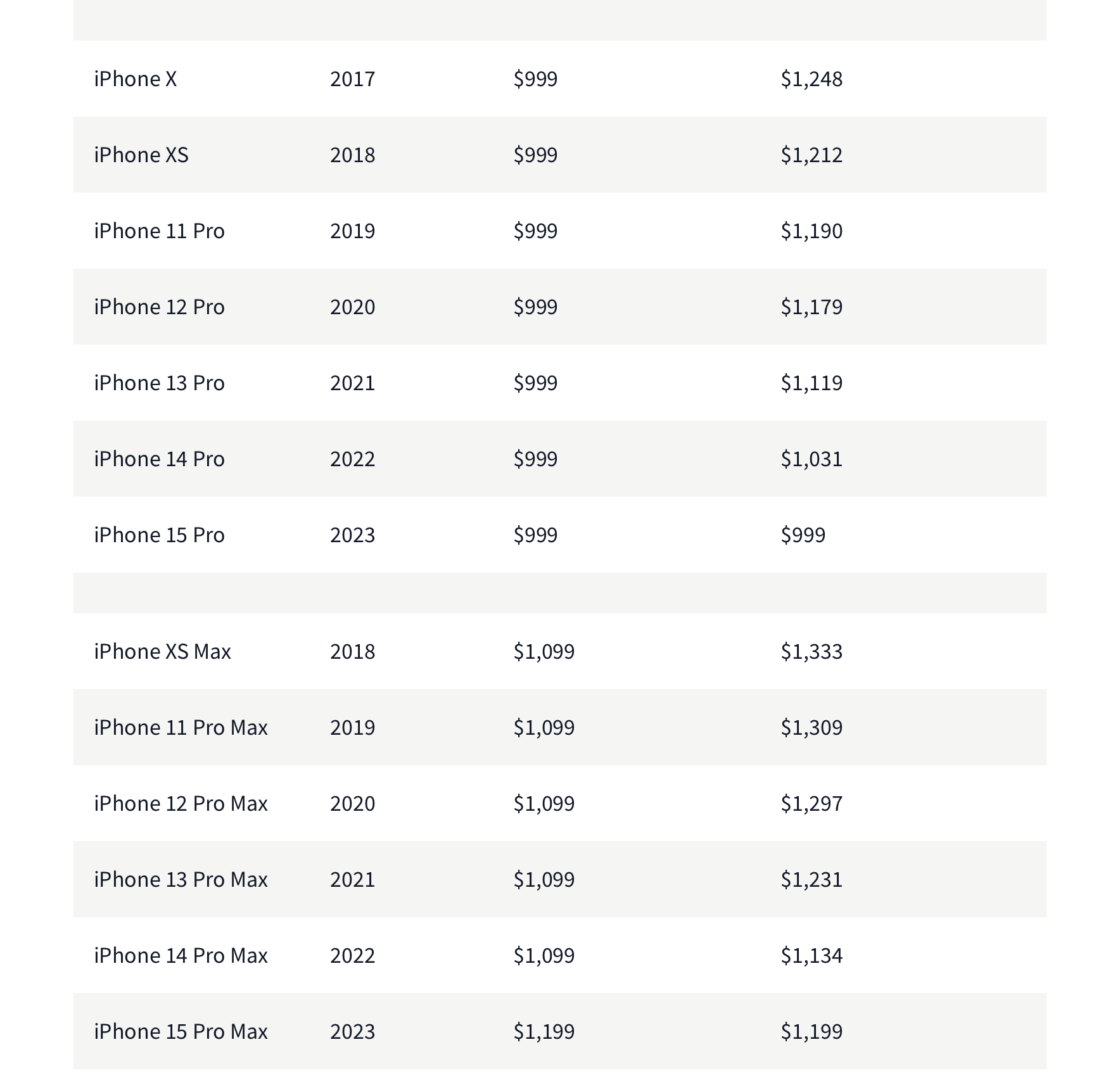The width and height of the screenshot is (1120, 1092).
Task: Select year 2020 in iPhone 12 Pro row
Action: click(352, 307)
